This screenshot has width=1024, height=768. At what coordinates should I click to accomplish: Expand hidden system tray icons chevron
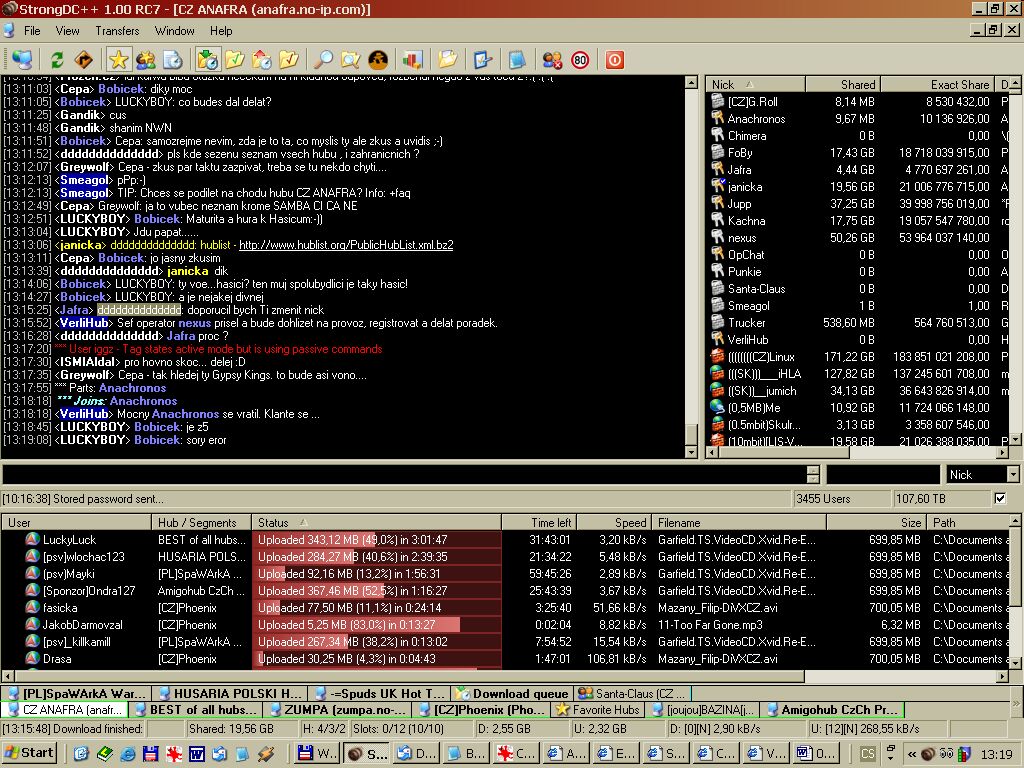(x=912, y=754)
